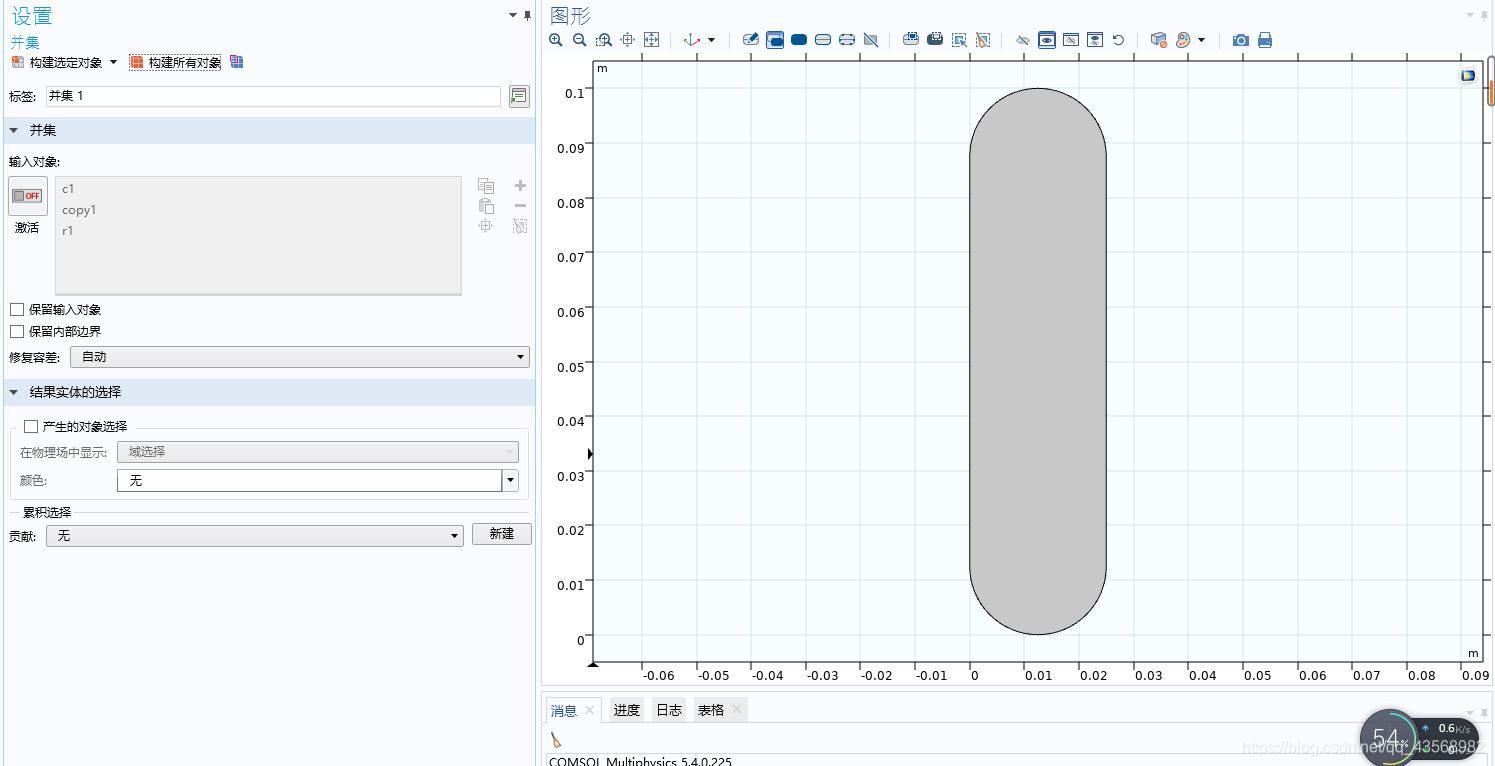Click the blue geometry icon beside Build All
This screenshot has height=766, width=1495.
coord(237,62)
